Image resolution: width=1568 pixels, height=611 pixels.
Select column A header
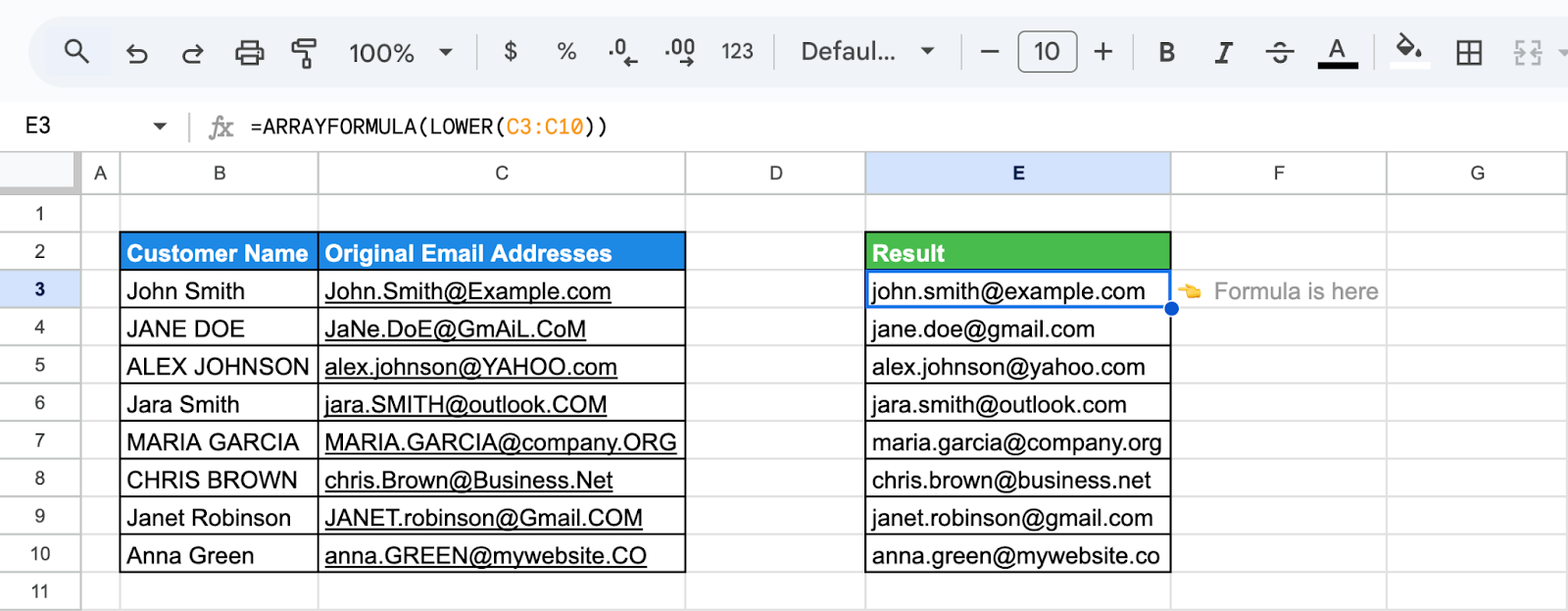click(100, 173)
